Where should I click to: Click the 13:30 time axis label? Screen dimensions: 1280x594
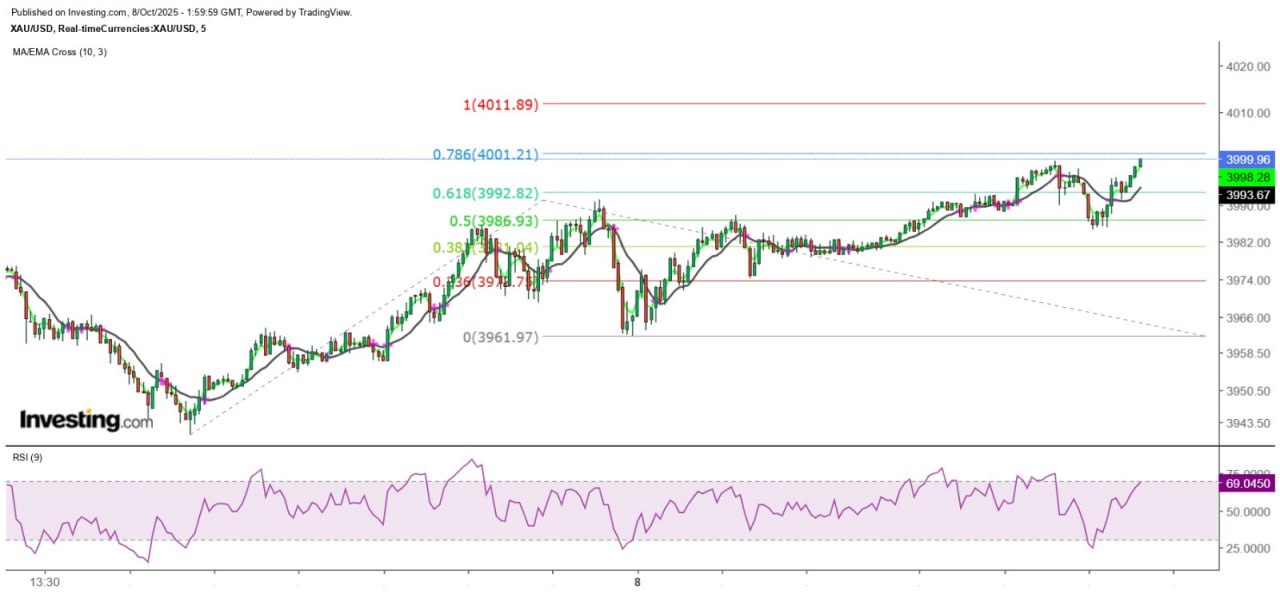click(45, 581)
